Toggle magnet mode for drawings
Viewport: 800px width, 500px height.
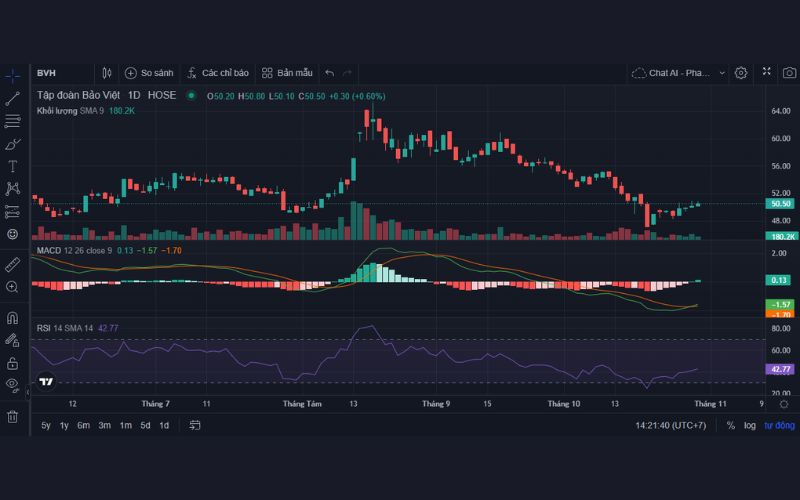[x=13, y=318]
